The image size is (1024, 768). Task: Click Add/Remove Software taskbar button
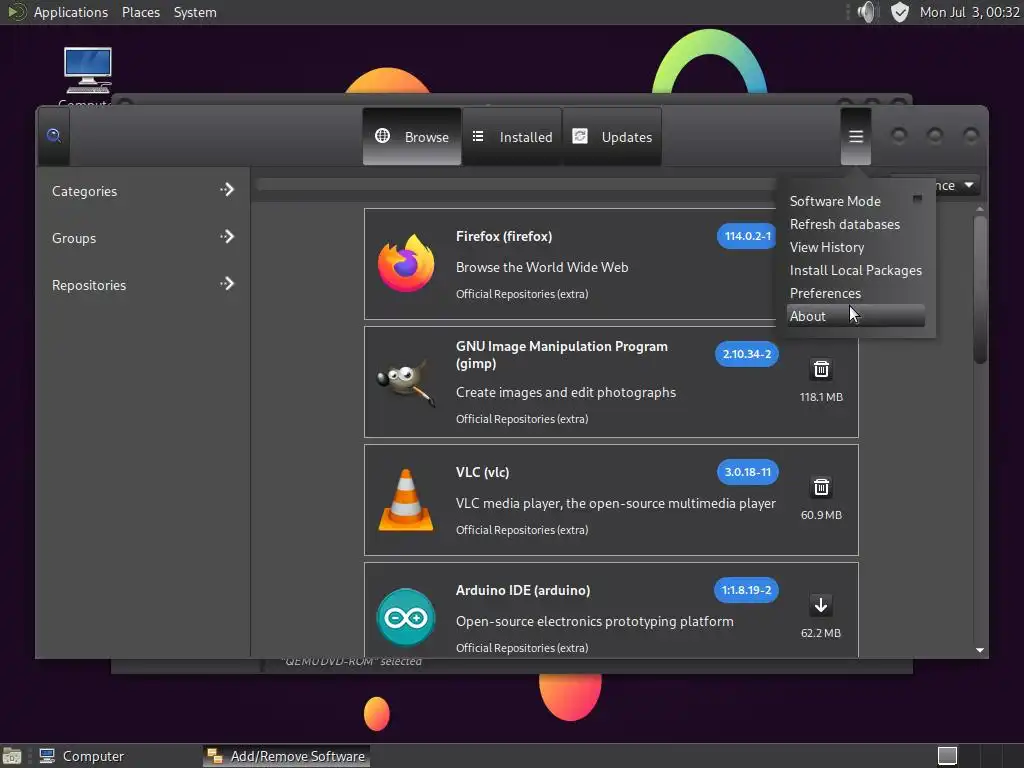coord(286,756)
